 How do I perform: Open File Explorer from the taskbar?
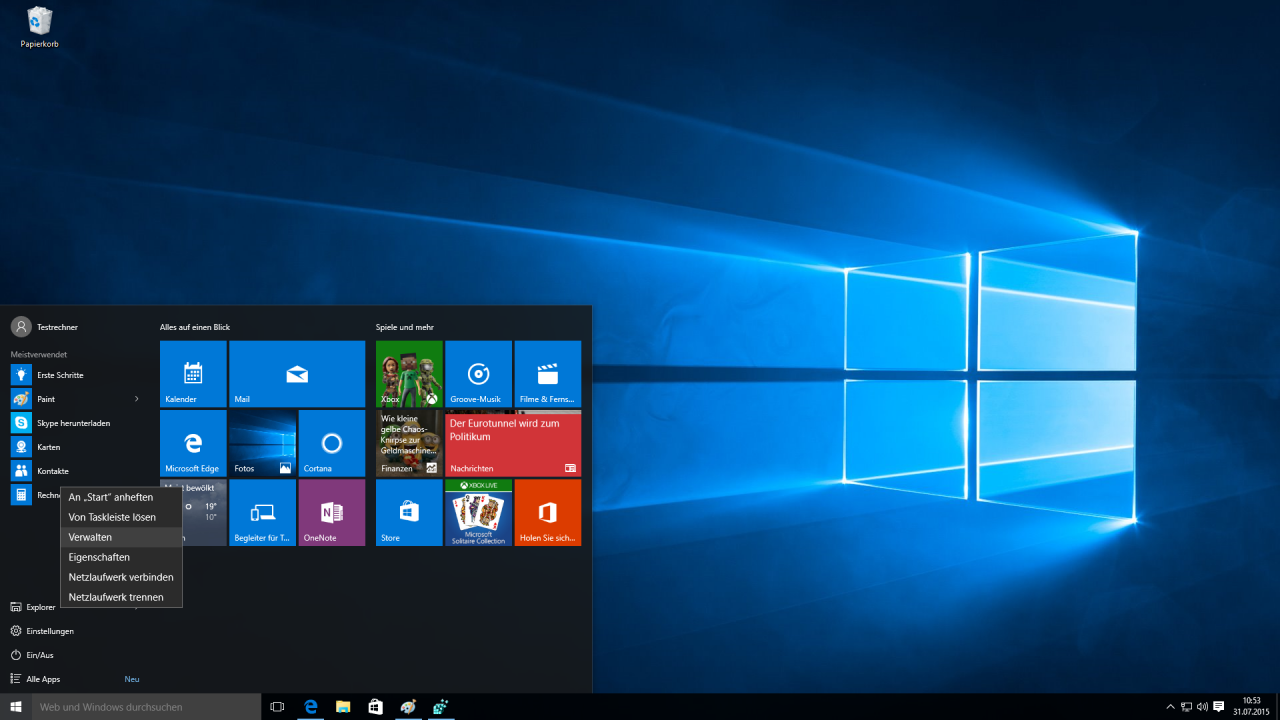(343, 707)
